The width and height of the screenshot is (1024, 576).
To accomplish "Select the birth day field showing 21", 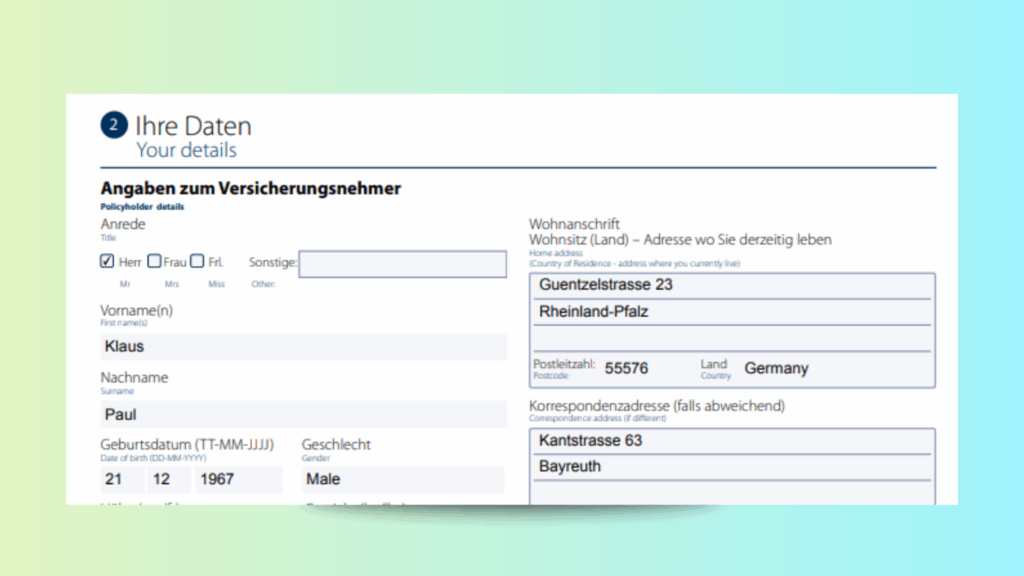I will click(x=120, y=479).
